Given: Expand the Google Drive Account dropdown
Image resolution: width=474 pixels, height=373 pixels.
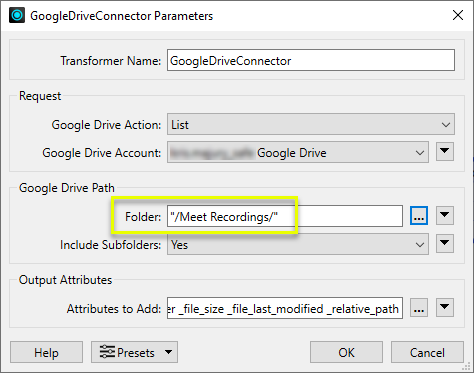Looking at the screenshot, I should (x=298, y=152).
